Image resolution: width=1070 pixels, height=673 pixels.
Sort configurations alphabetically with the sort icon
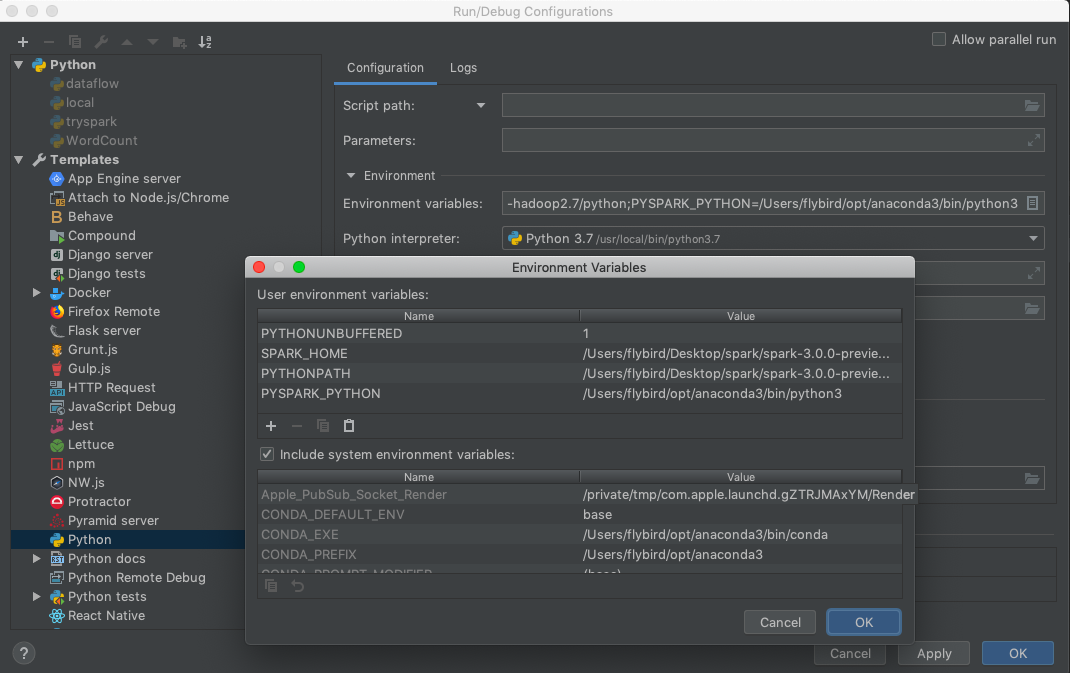pyautogui.click(x=205, y=42)
